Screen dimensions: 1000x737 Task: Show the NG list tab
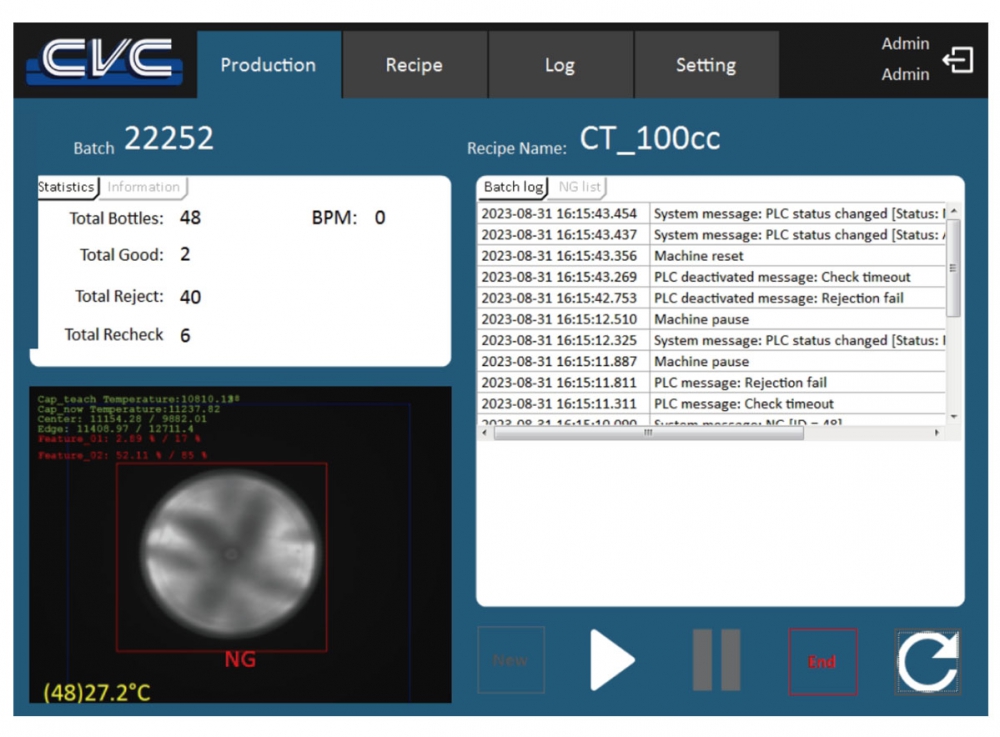click(x=580, y=187)
